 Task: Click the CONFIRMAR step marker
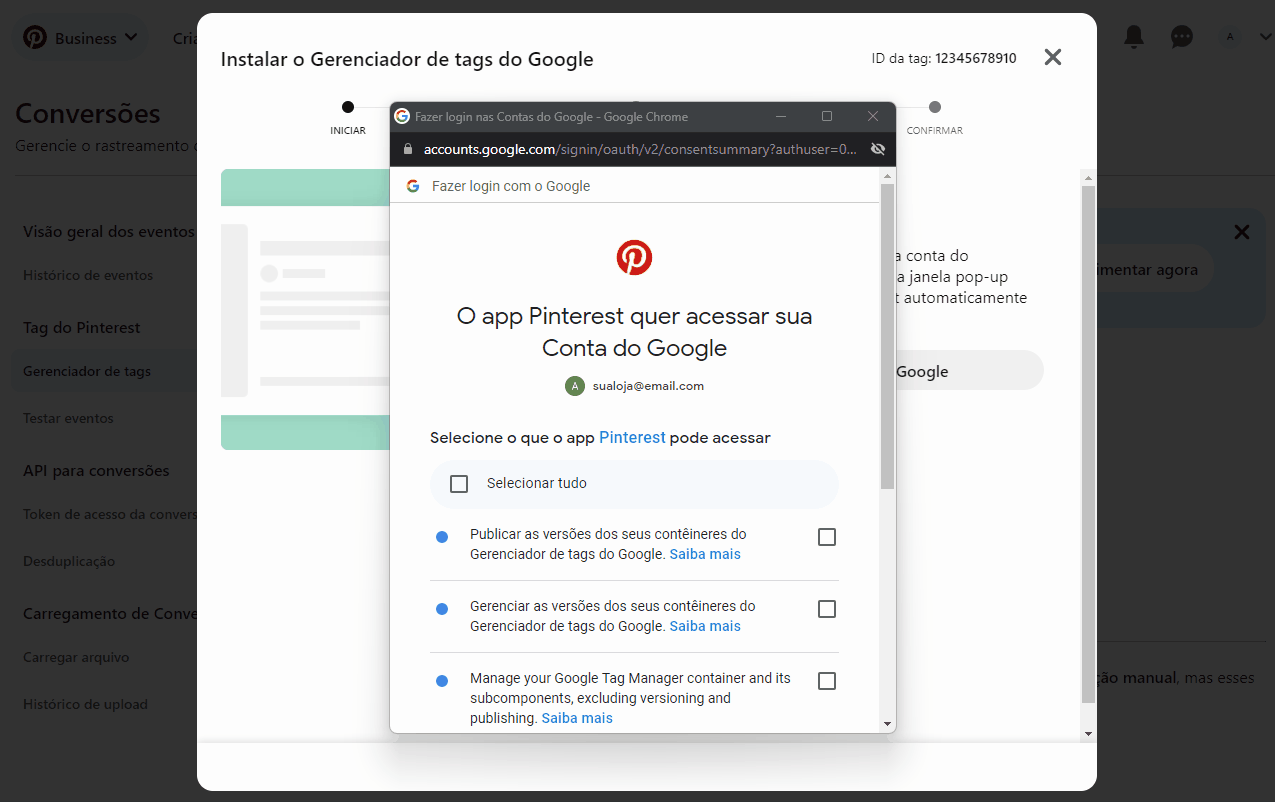click(x=935, y=107)
